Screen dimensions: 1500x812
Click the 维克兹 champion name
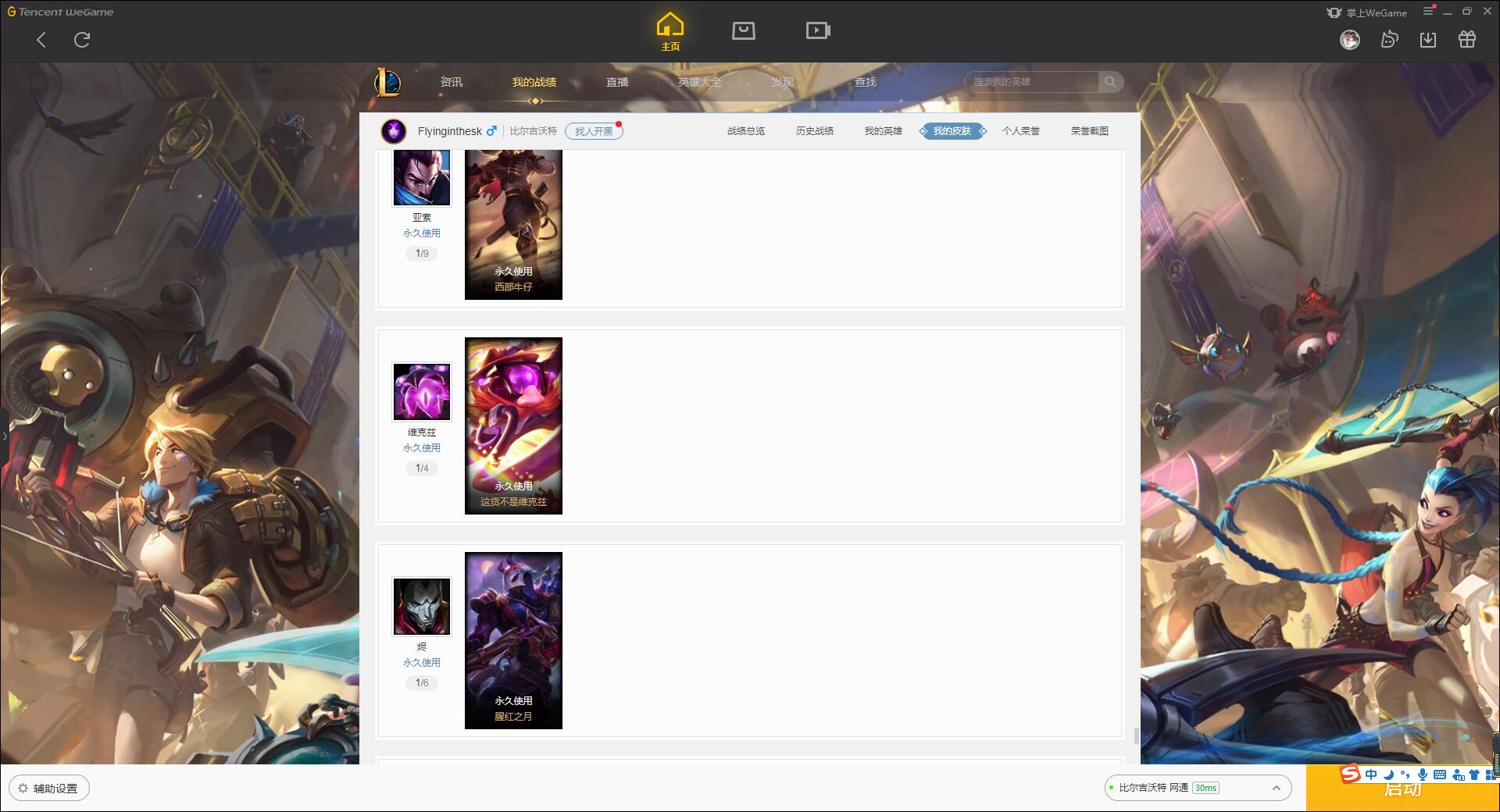422,433
